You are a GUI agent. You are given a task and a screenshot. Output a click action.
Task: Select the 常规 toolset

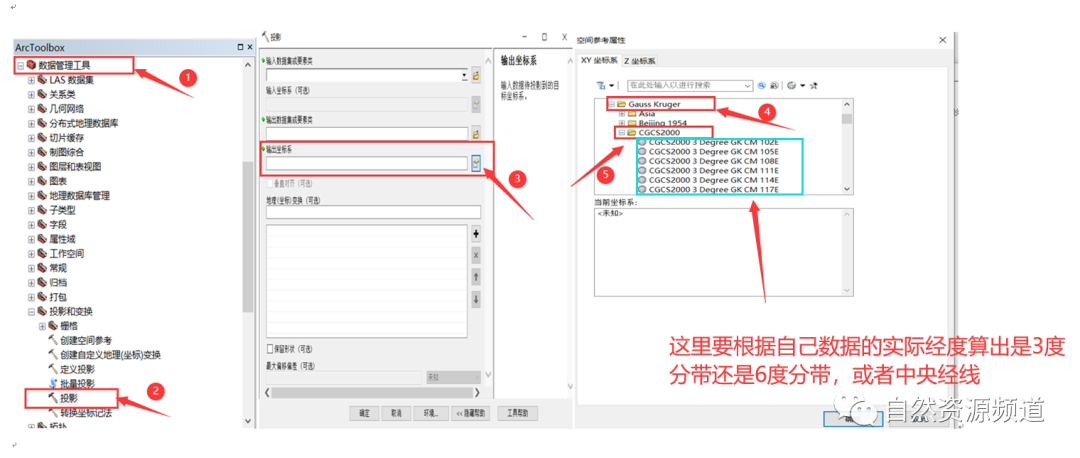(58, 268)
